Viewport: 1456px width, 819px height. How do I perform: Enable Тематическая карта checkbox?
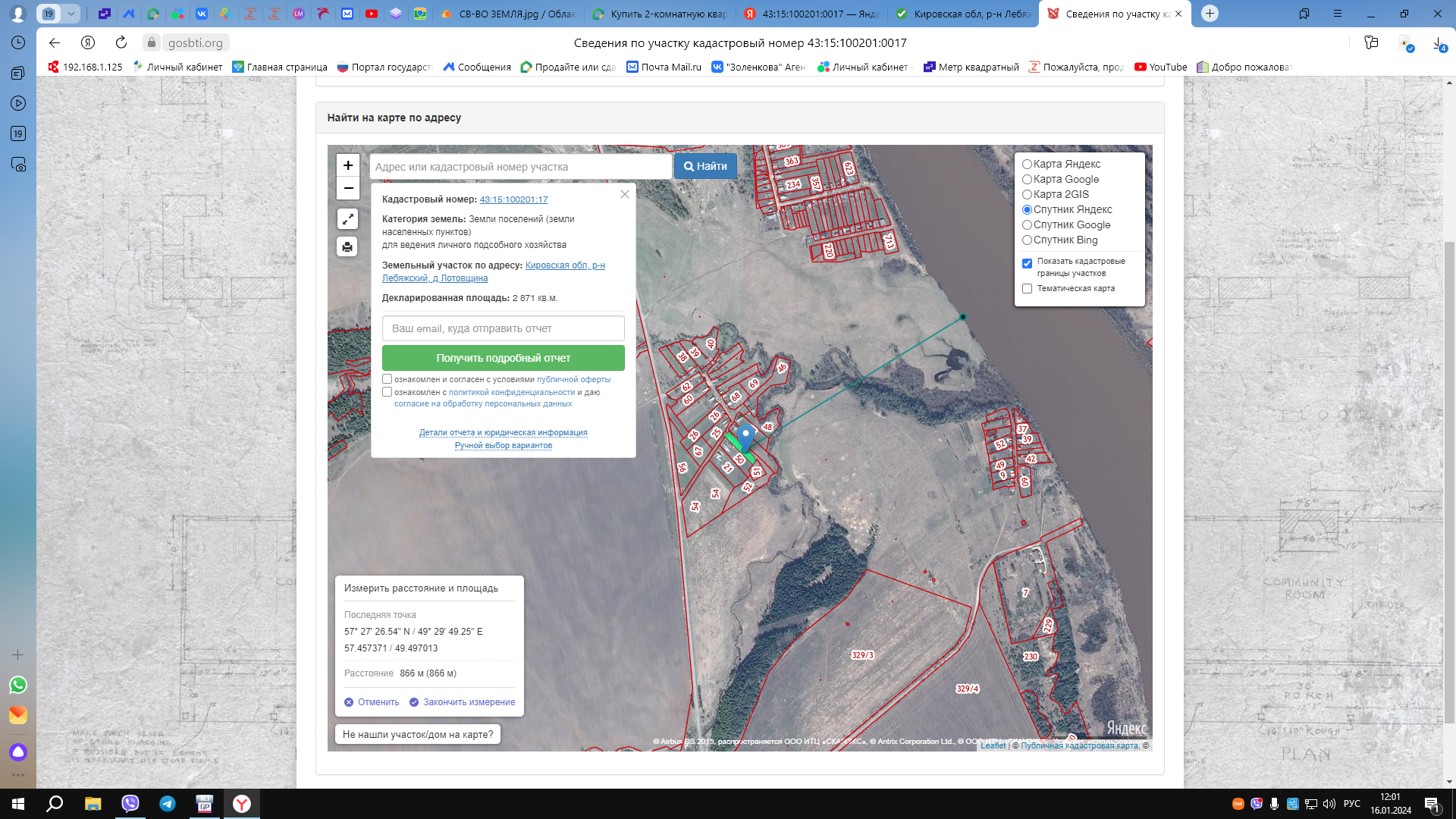[1028, 289]
